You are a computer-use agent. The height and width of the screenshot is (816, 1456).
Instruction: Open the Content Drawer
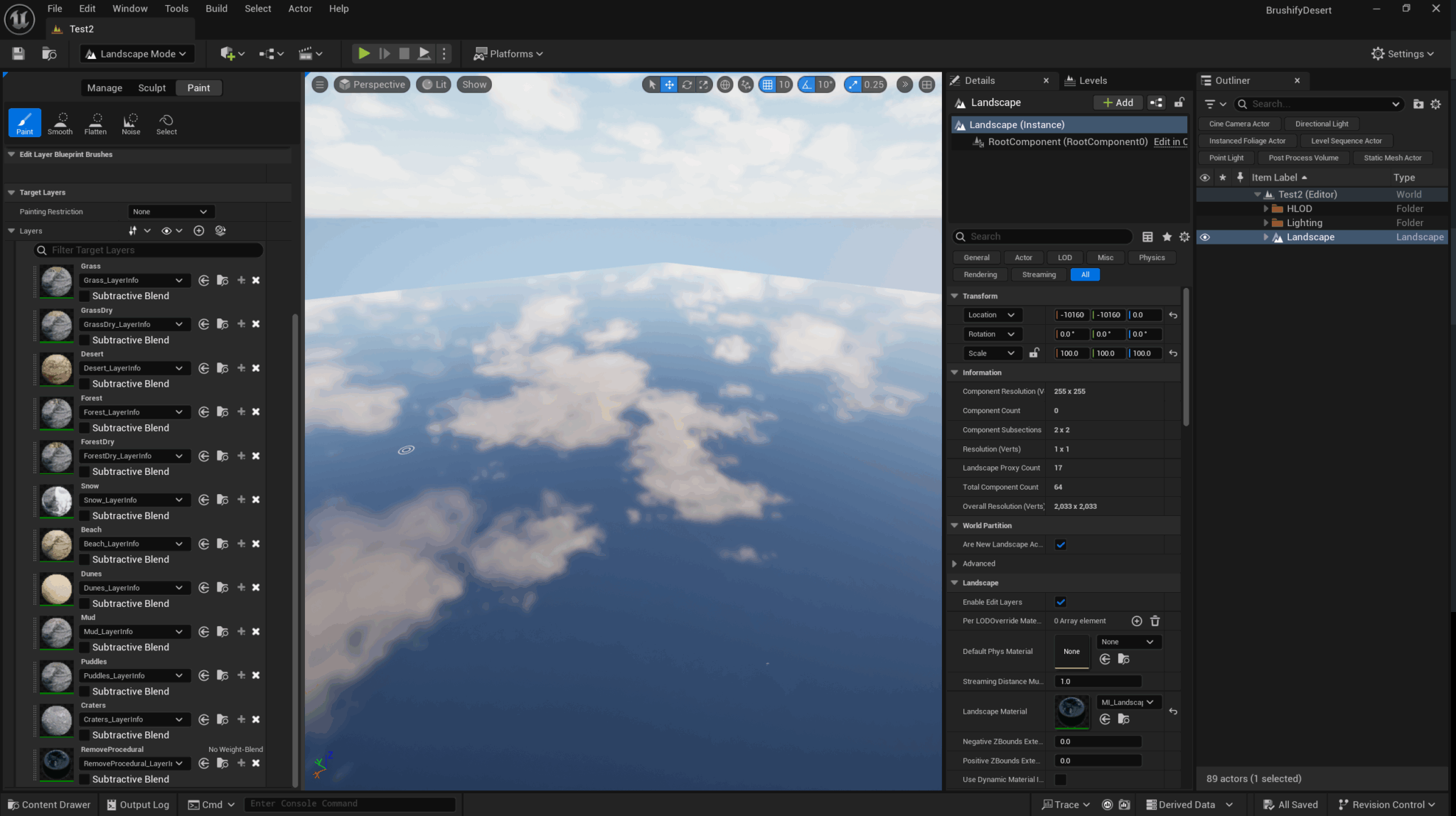coord(48,804)
